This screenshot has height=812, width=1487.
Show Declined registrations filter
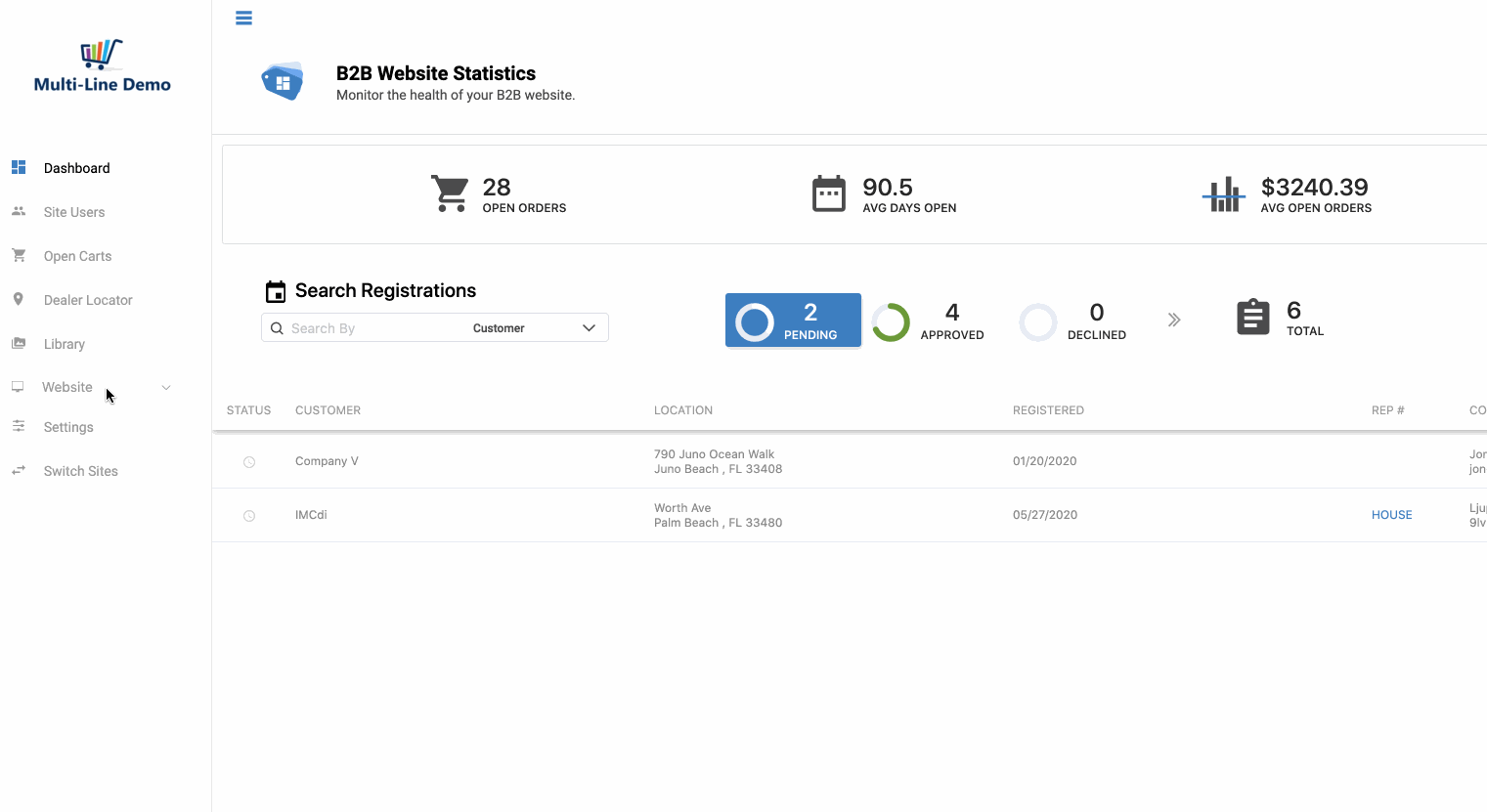tap(1072, 321)
